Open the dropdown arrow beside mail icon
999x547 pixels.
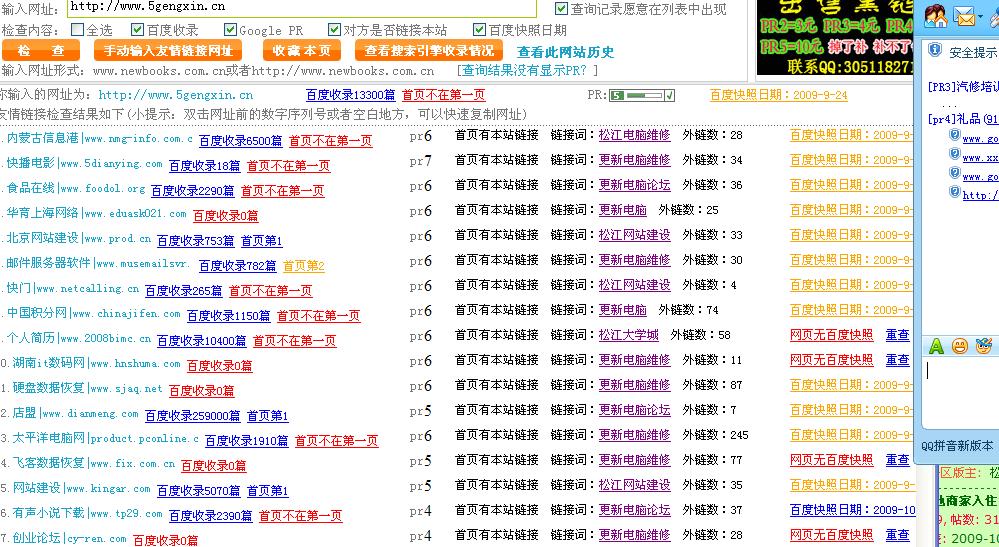point(982,15)
